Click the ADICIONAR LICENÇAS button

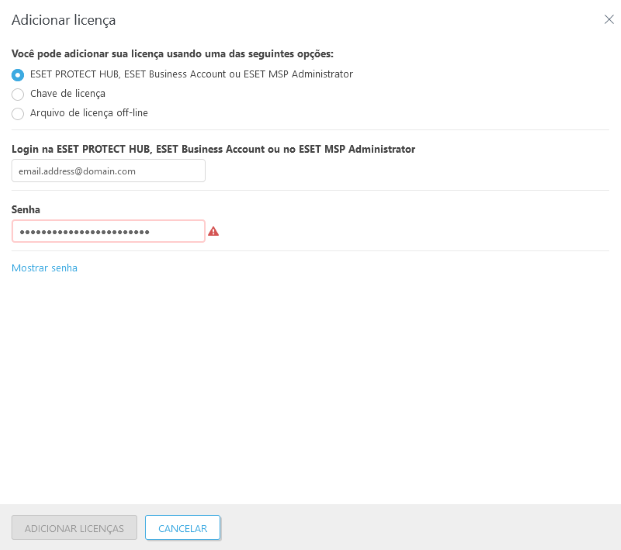click(x=74, y=528)
